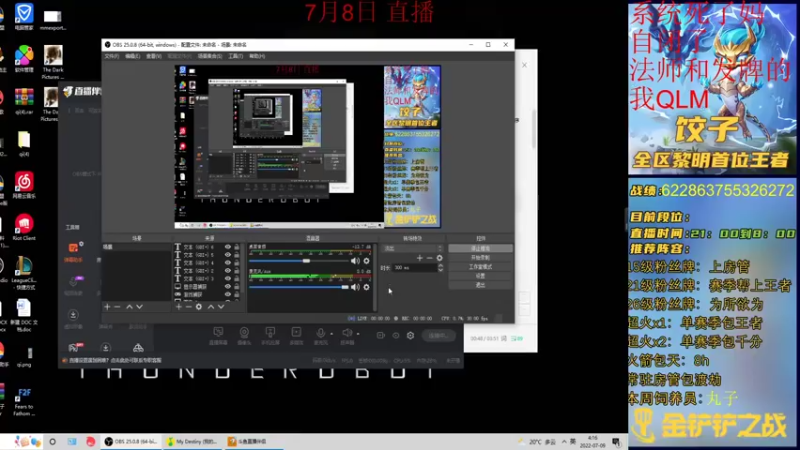Open the 文件(F) menu in OBS
This screenshot has height=450, width=800.
click(x=112, y=56)
